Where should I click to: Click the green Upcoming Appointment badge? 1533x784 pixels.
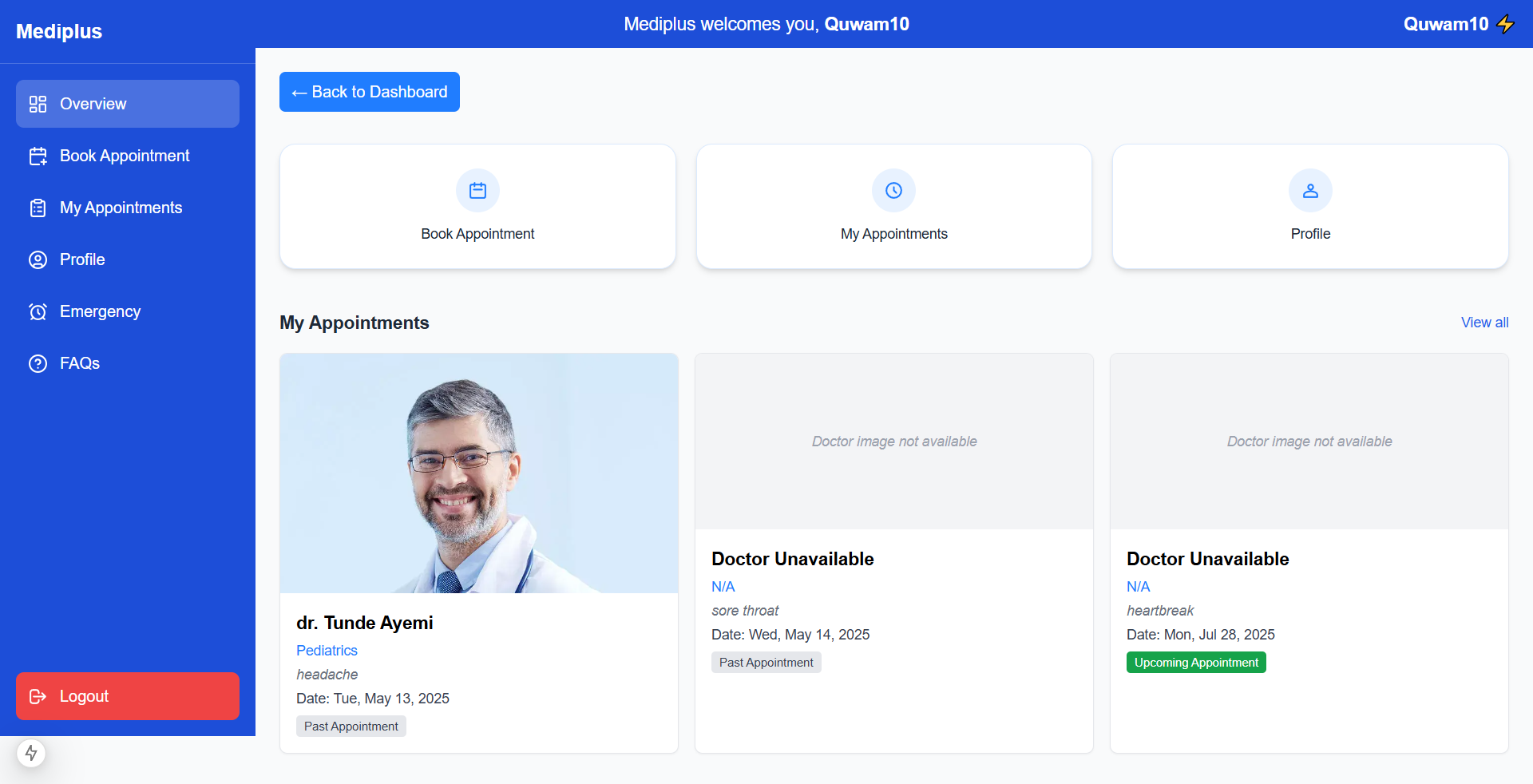[1196, 663]
